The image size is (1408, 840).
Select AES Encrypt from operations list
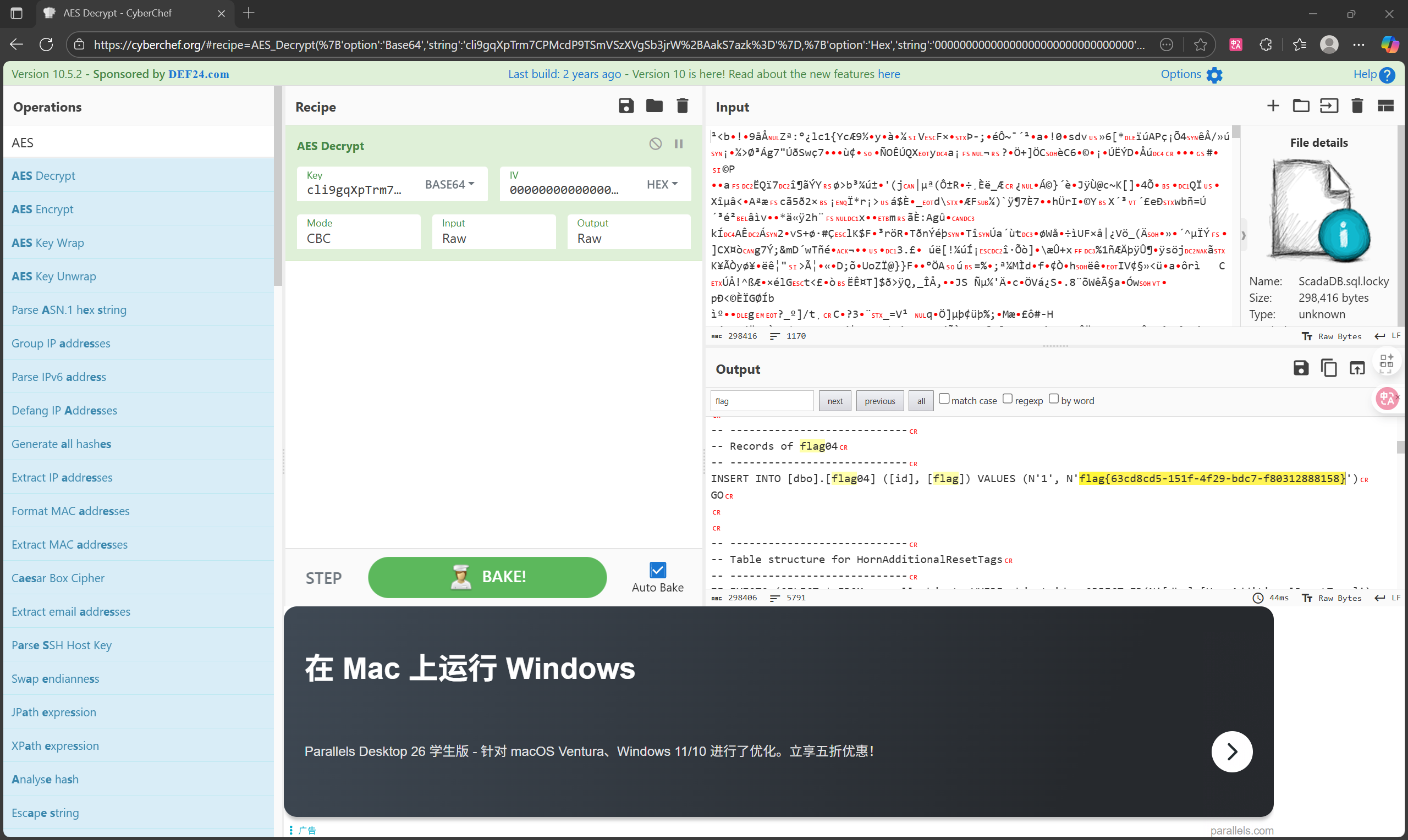pyautogui.click(x=42, y=209)
